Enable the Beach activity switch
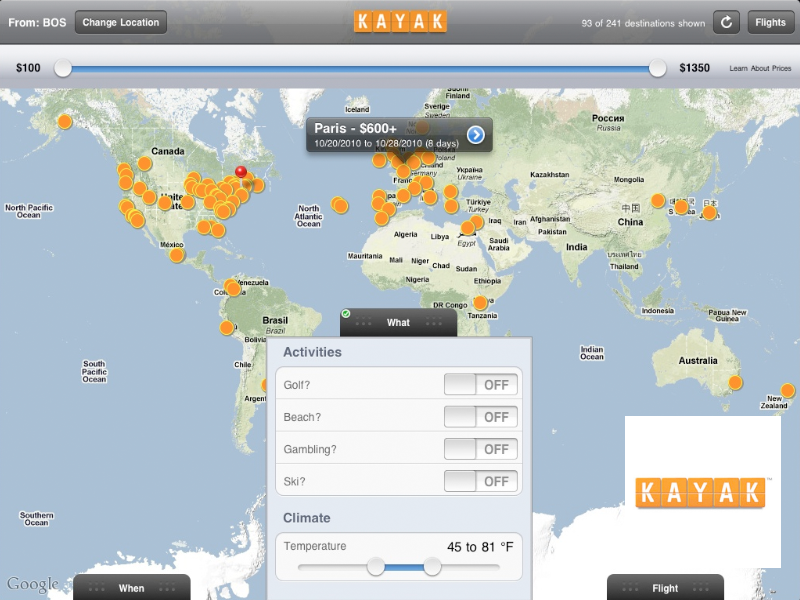Viewport: 800px width, 600px height. pyautogui.click(x=481, y=417)
